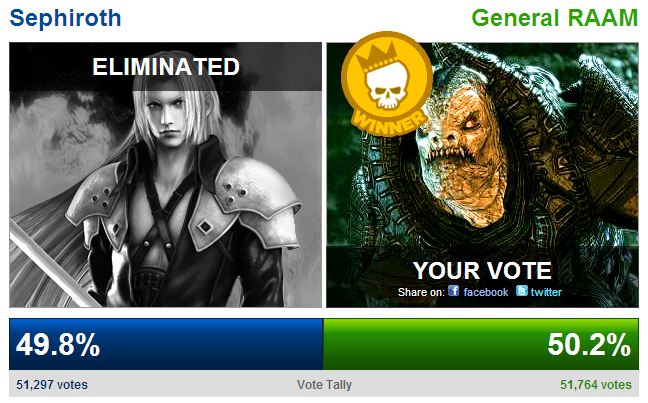648x403 pixels.
Task: Click the blue 49.8% vote bar
Action: coord(166,344)
